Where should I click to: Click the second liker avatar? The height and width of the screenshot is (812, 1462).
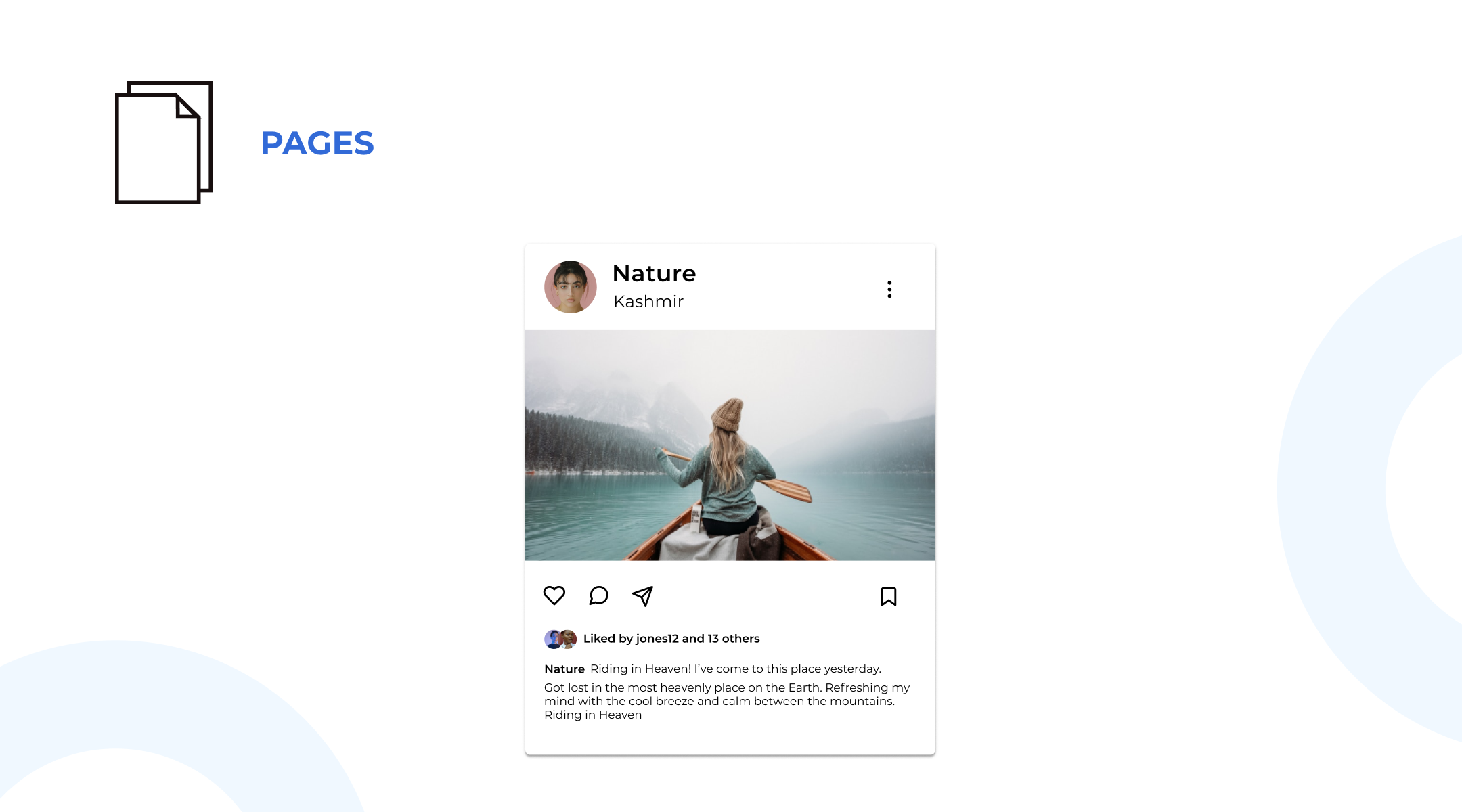(569, 639)
